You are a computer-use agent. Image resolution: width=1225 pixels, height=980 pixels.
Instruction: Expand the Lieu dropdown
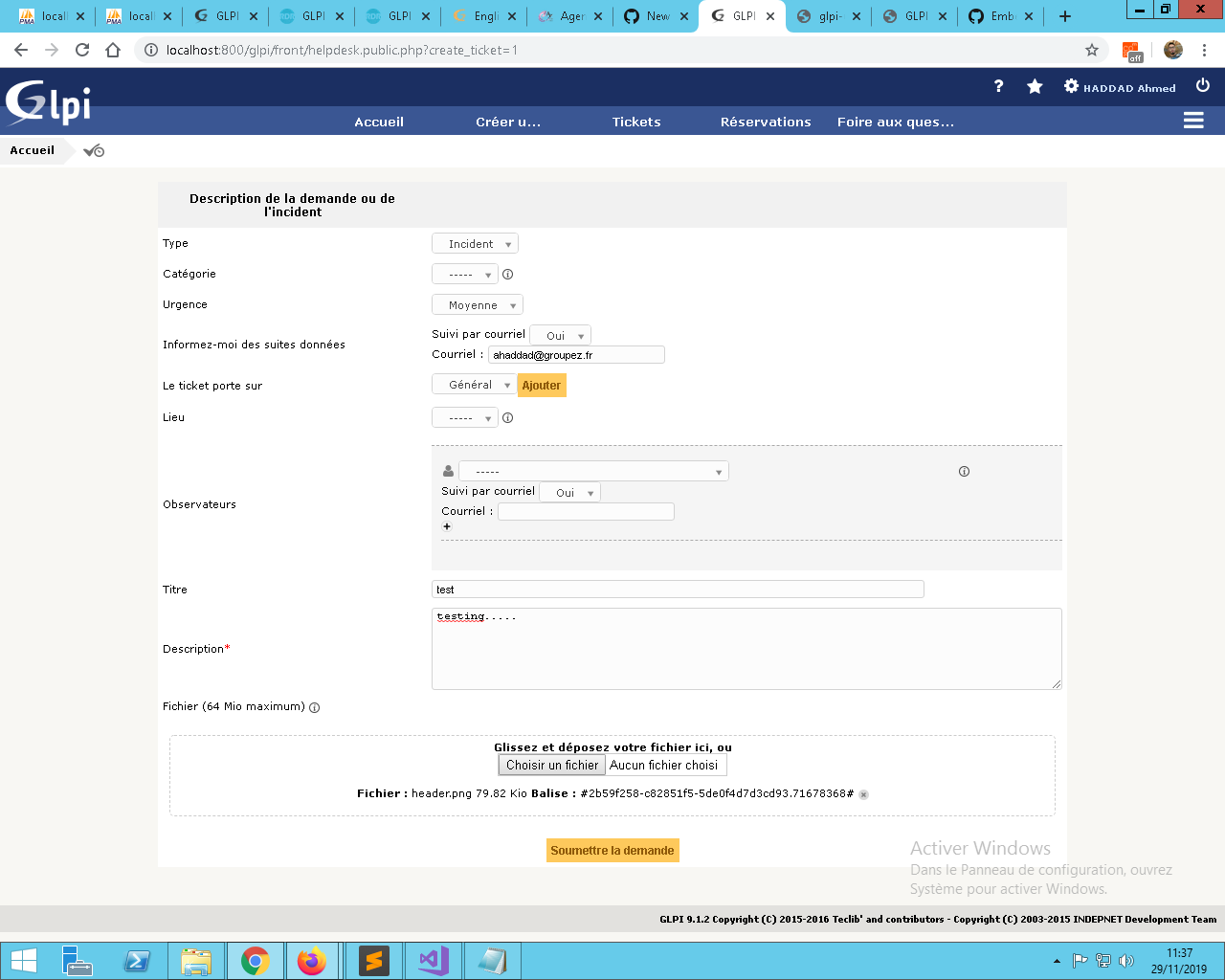[x=465, y=418]
